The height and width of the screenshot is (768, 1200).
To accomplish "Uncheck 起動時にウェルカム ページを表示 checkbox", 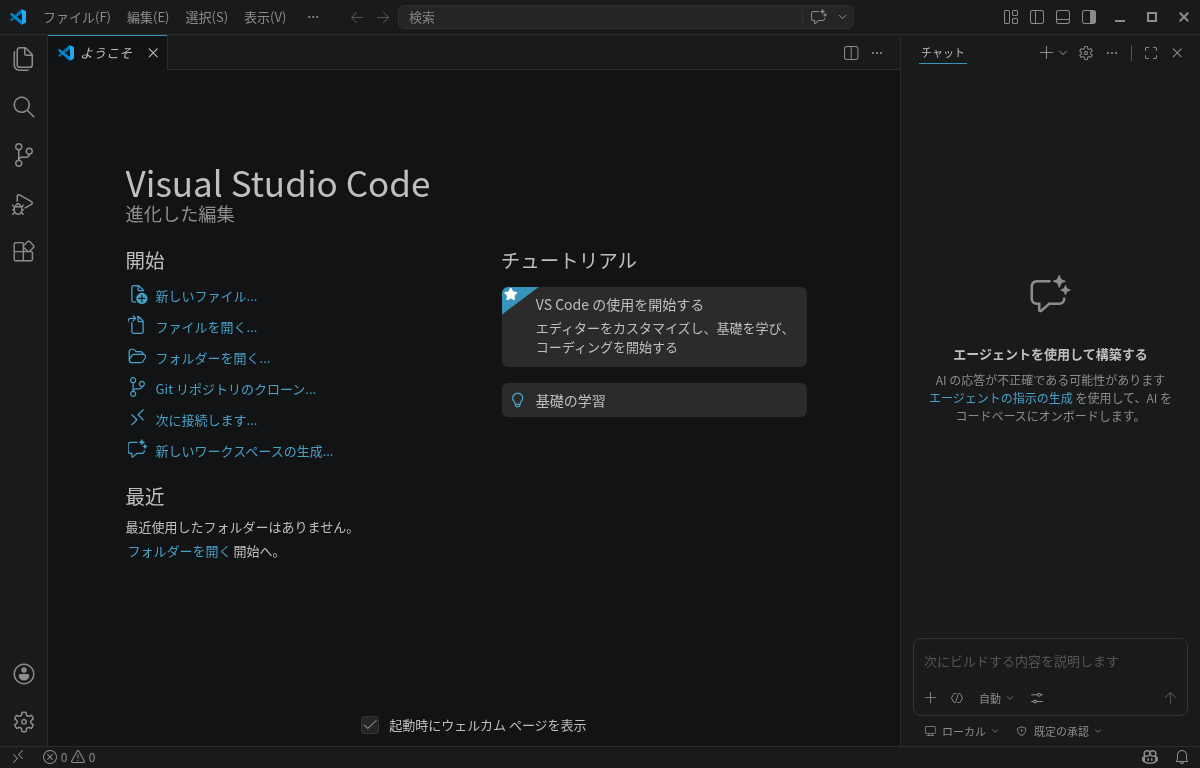I will (x=370, y=725).
